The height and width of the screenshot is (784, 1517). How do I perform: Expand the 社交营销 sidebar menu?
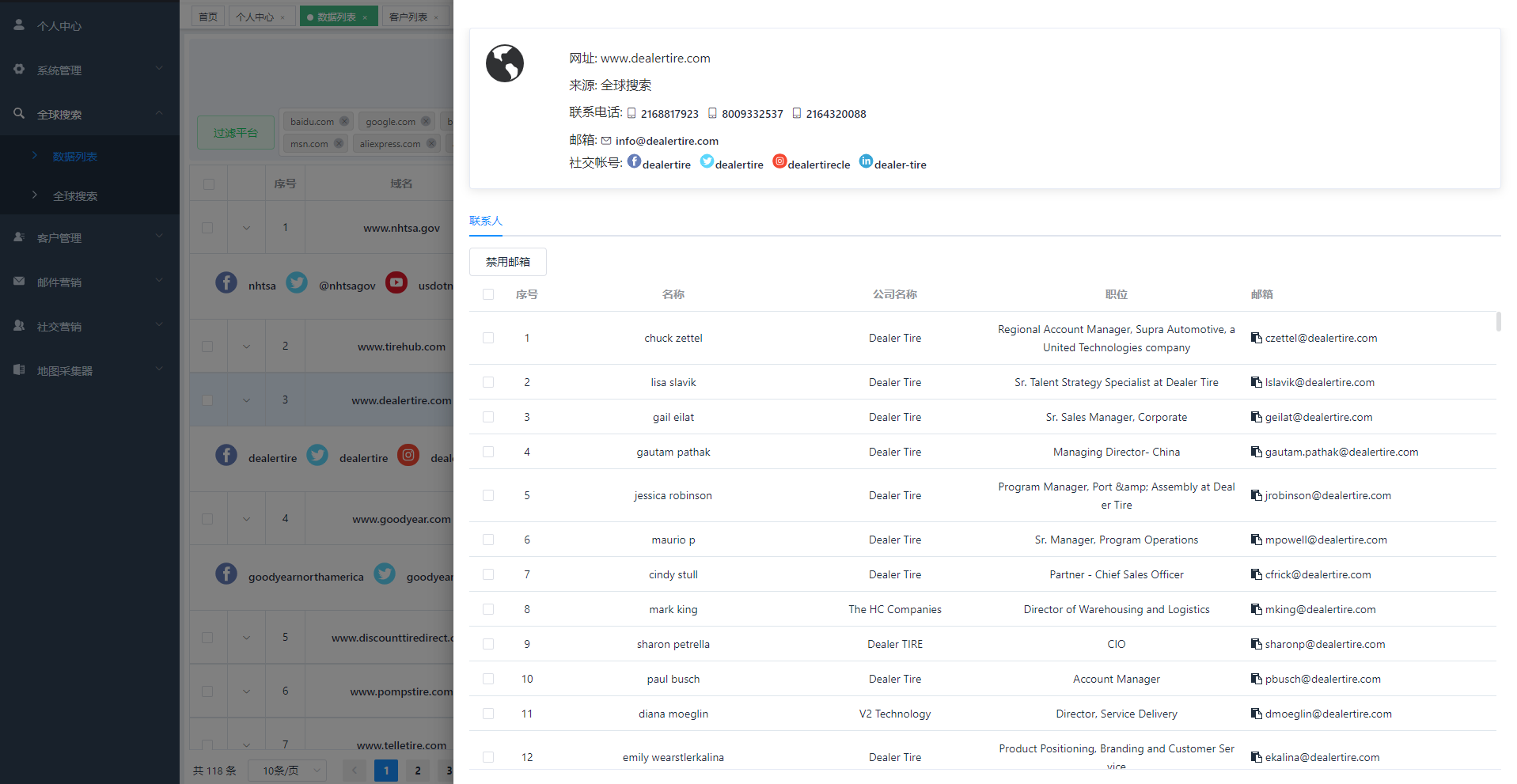pos(89,326)
